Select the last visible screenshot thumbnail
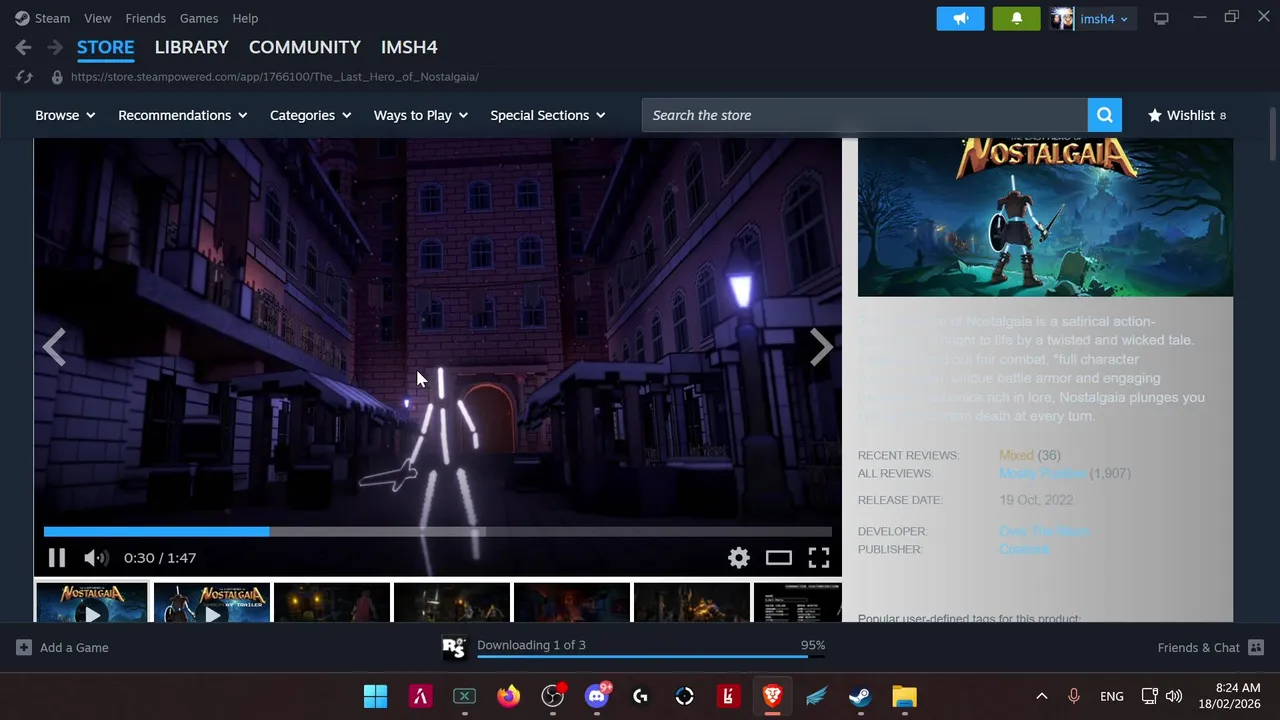1280x720 pixels. 797,603
